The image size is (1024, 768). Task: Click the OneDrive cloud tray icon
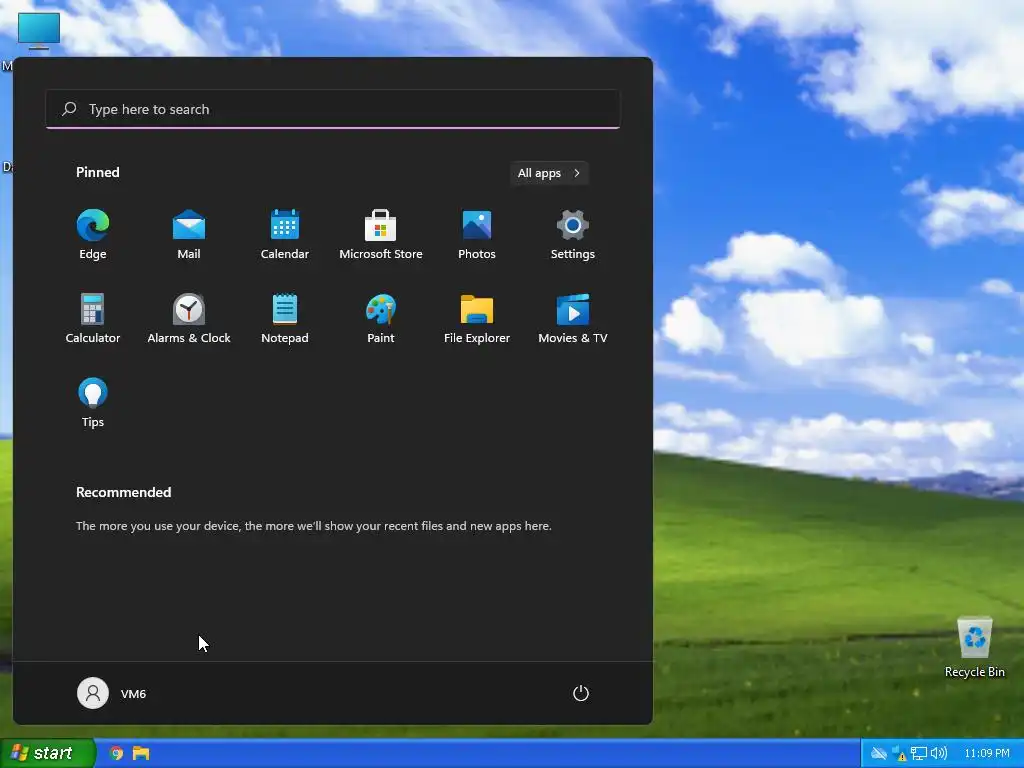click(x=879, y=753)
